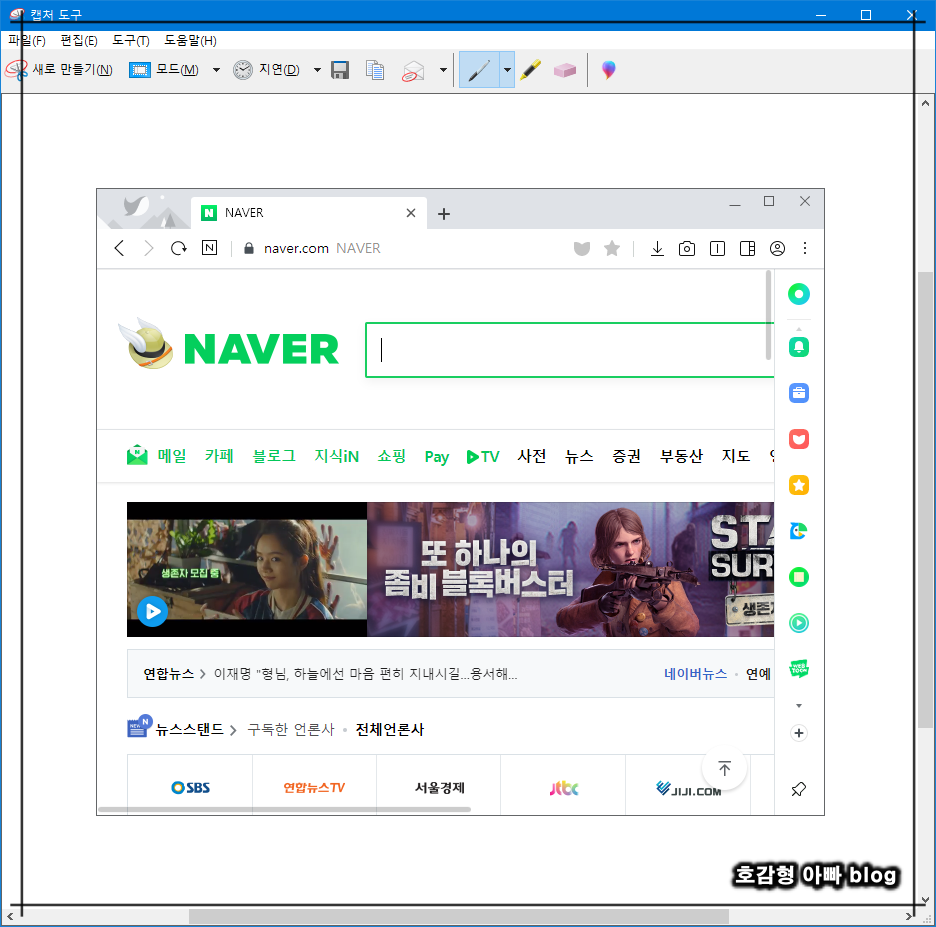Expand the 지연 delay dropdown arrow
The width and height of the screenshot is (936, 927).
click(x=317, y=70)
